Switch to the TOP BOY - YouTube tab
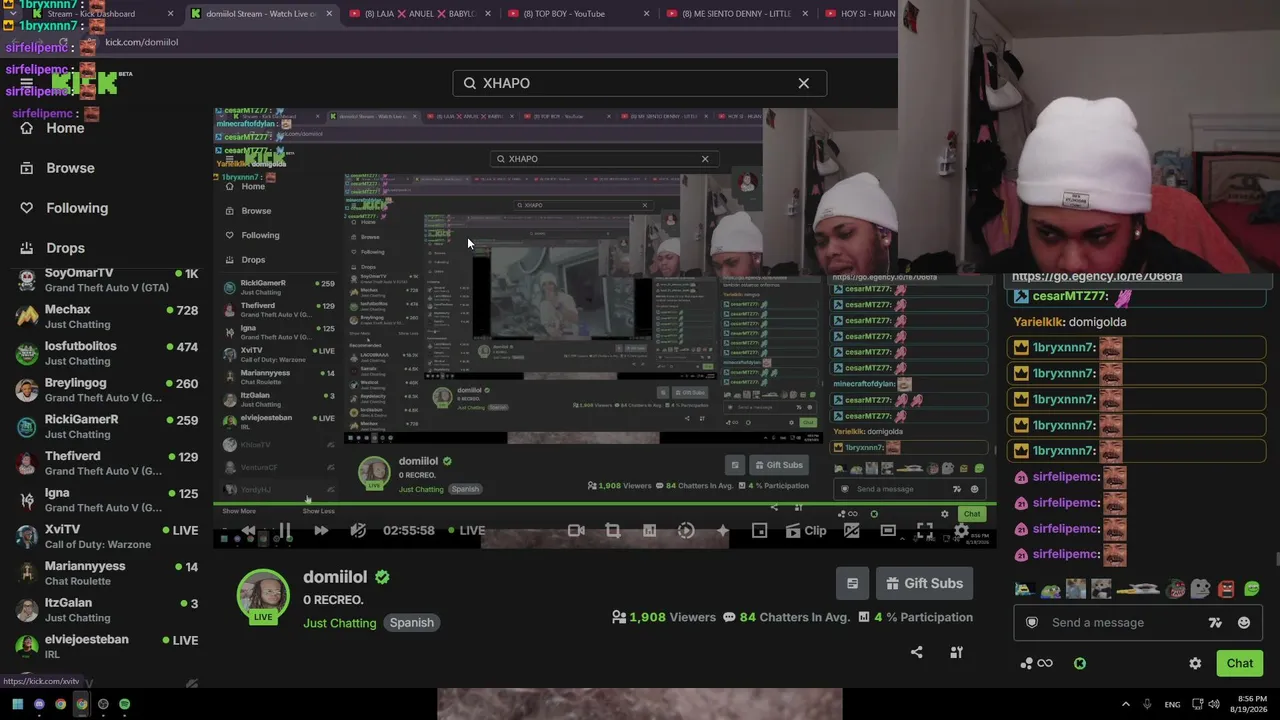This screenshot has height=720, width=1280. 580,14
